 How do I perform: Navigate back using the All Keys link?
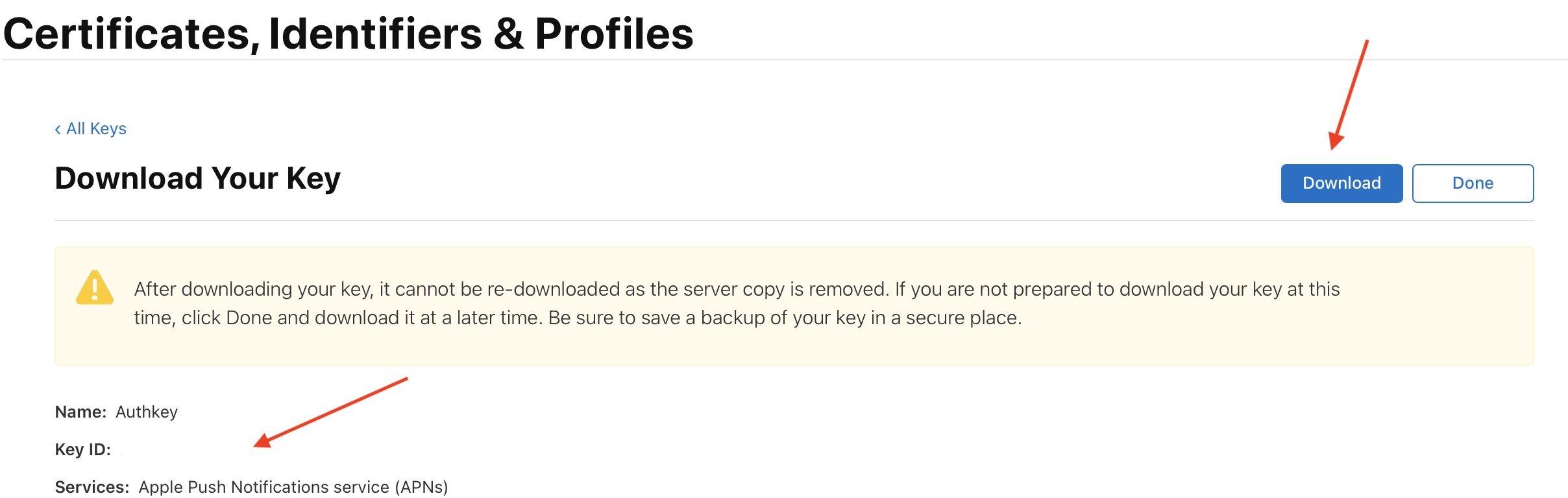click(x=95, y=128)
